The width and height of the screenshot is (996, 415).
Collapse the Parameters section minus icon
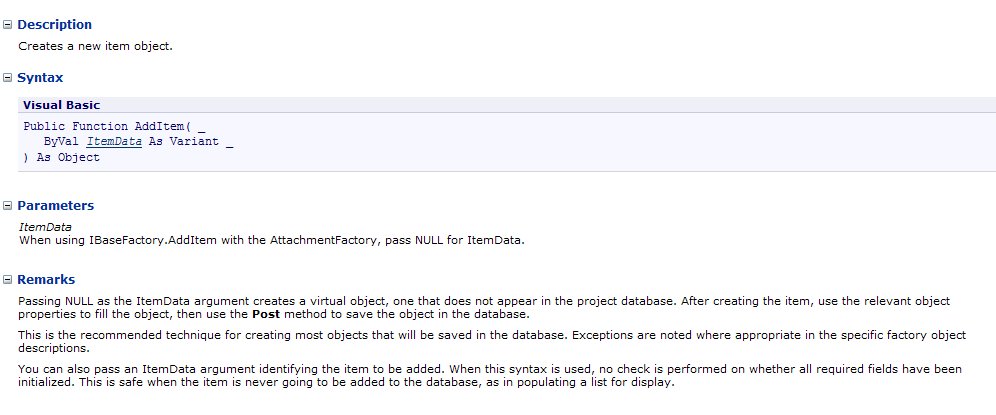click(8, 206)
